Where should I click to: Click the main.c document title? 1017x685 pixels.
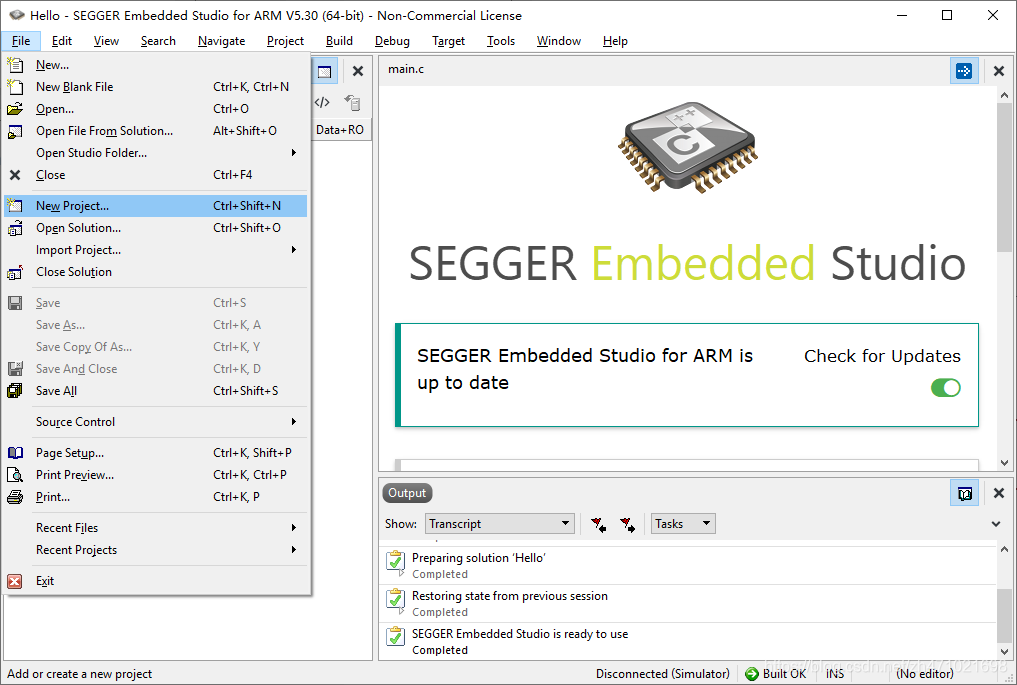coord(406,69)
